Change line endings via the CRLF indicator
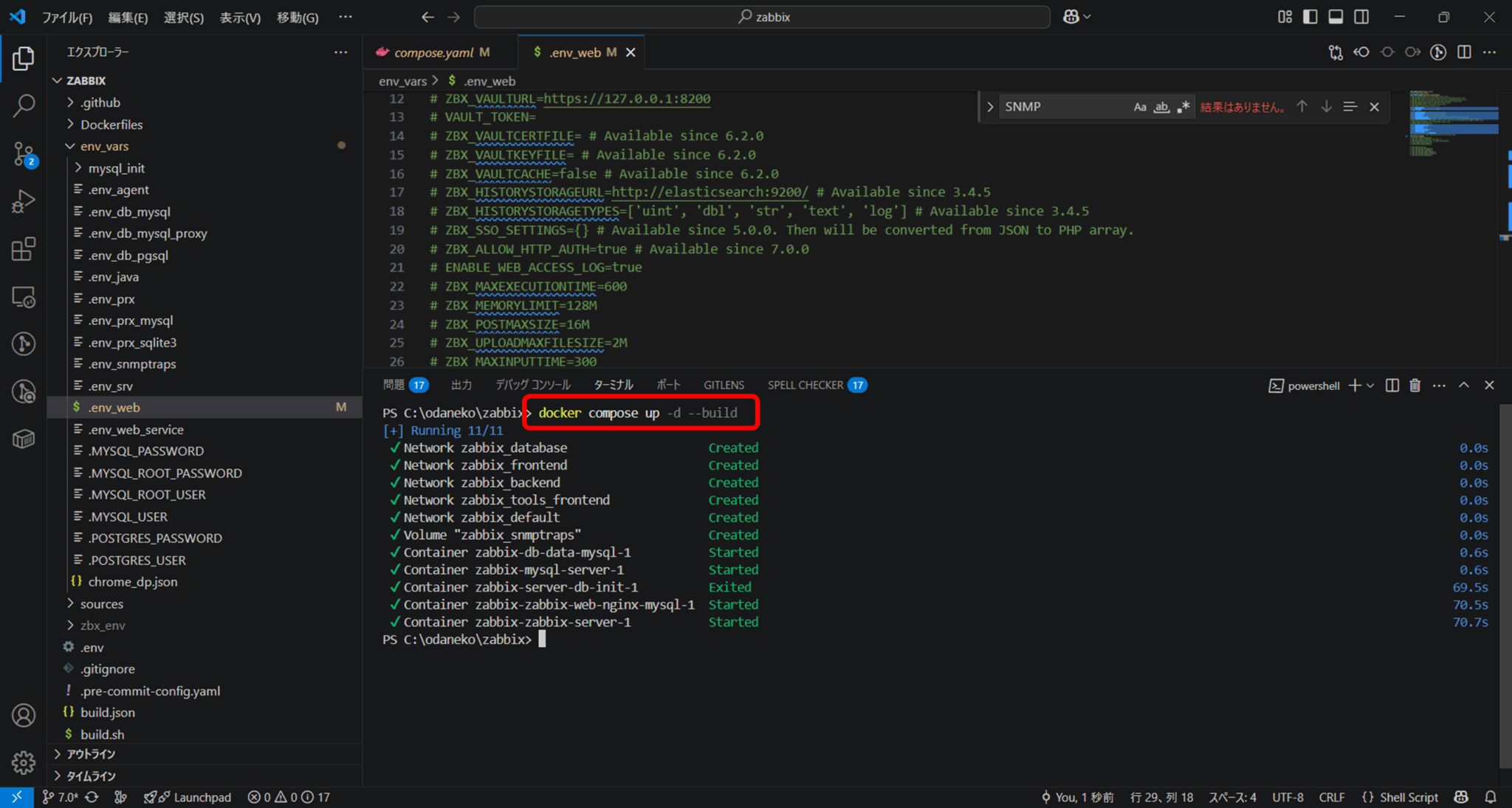The image size is (1512, 808). coord(1332,797)
